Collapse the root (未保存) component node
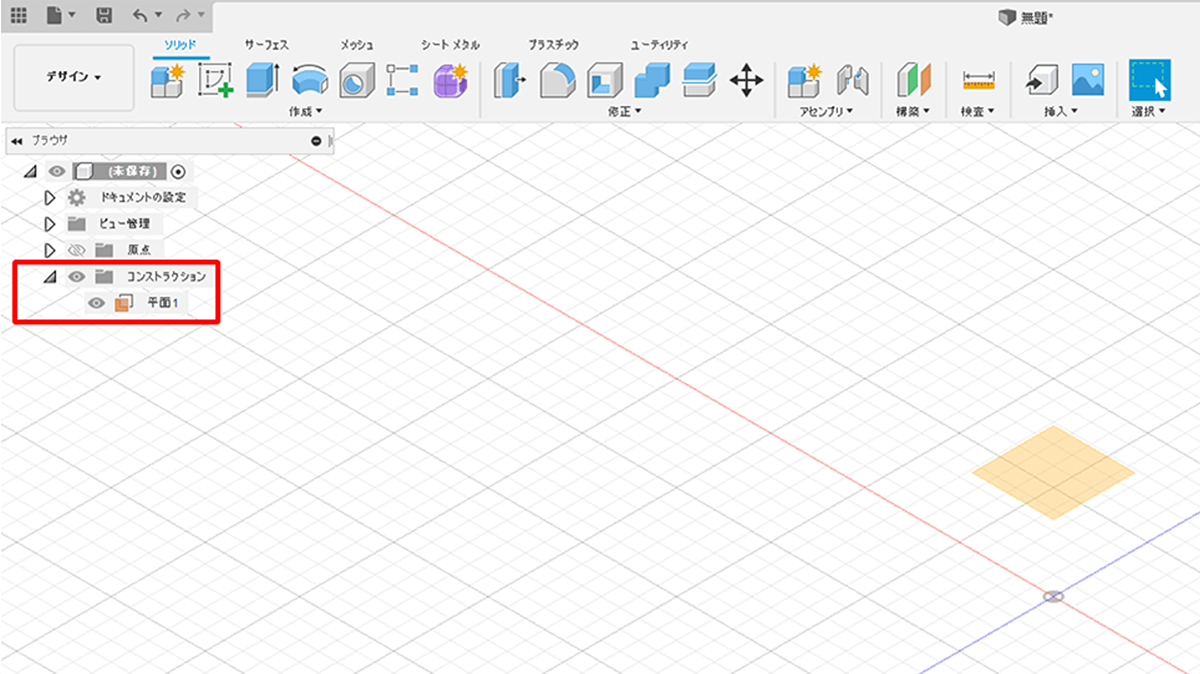Screen dimensions: 1200x674 coord(30,171)
